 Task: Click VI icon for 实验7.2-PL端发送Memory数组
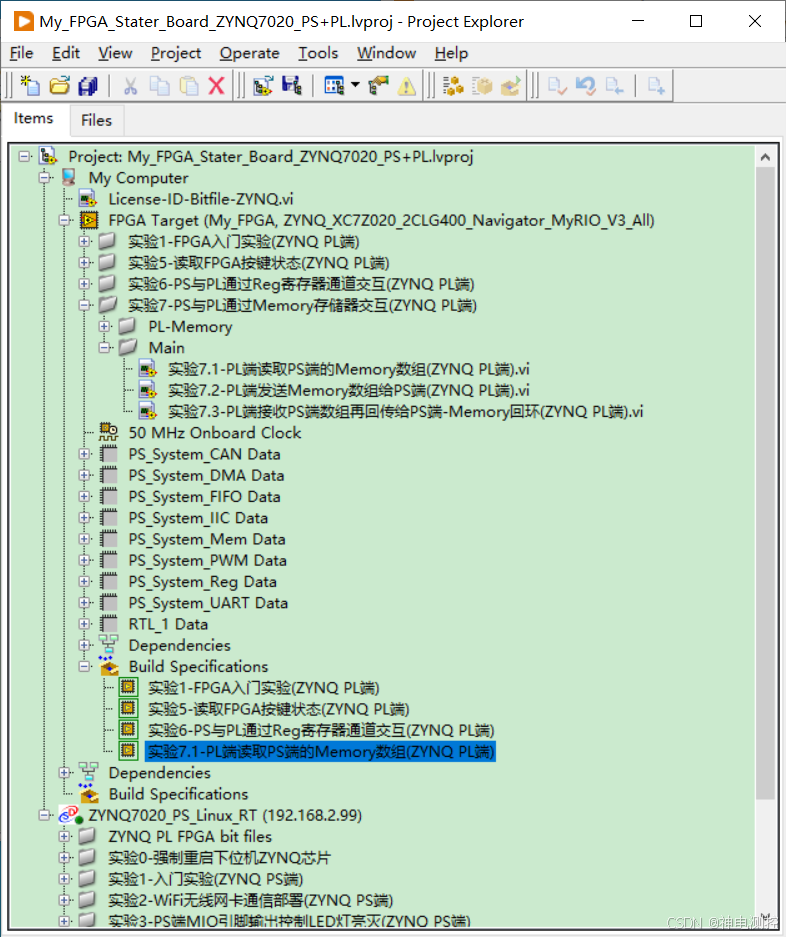coord(147,390)
